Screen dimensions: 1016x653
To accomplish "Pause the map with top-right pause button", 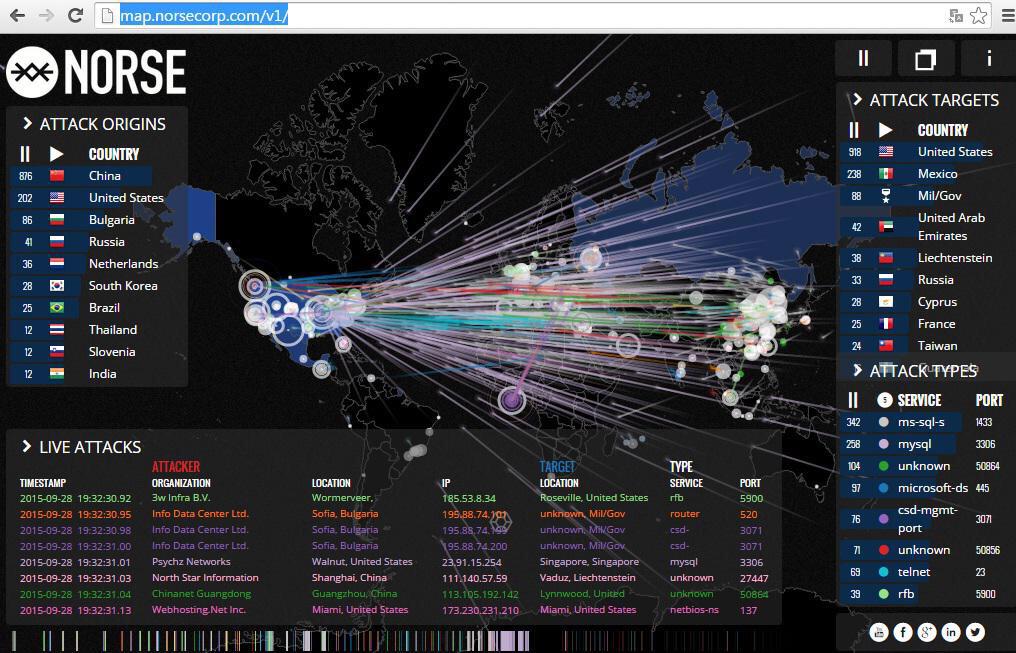I will click(863, 59).
